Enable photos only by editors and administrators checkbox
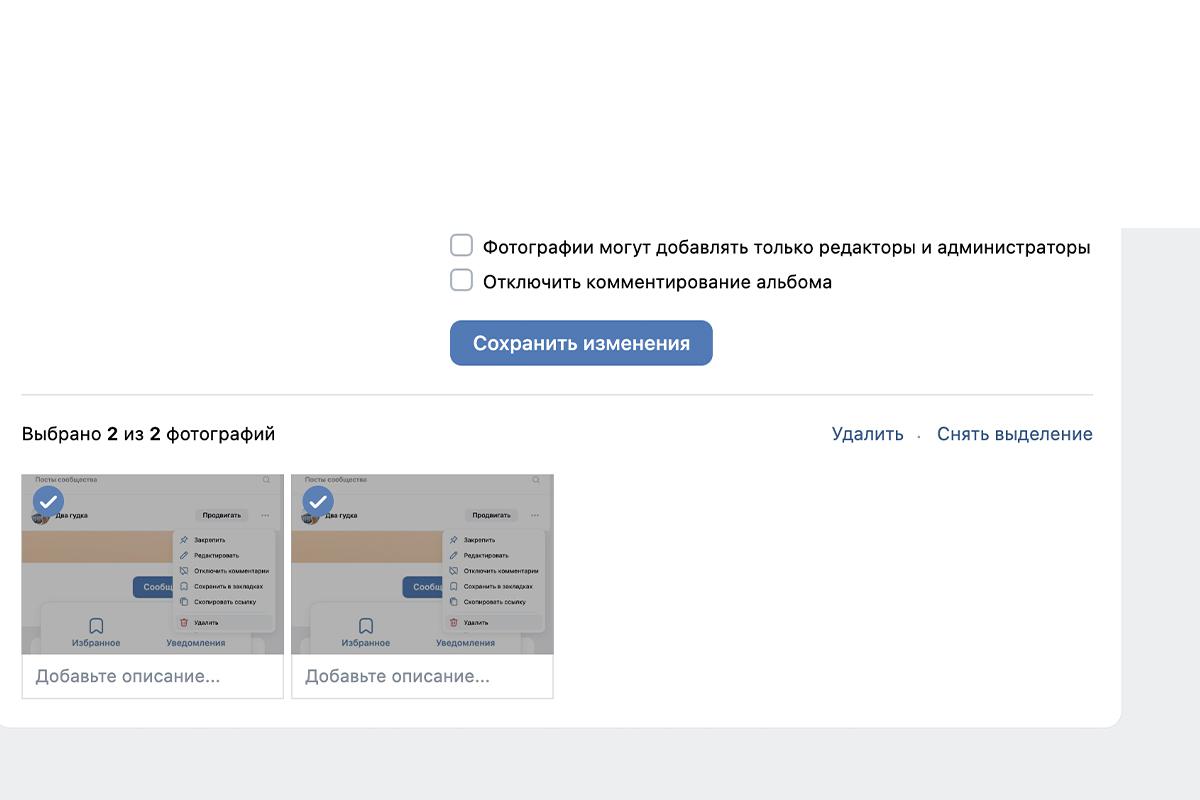Image resolution: width=1200 pixels, height=800 pixels. [461, 244]
